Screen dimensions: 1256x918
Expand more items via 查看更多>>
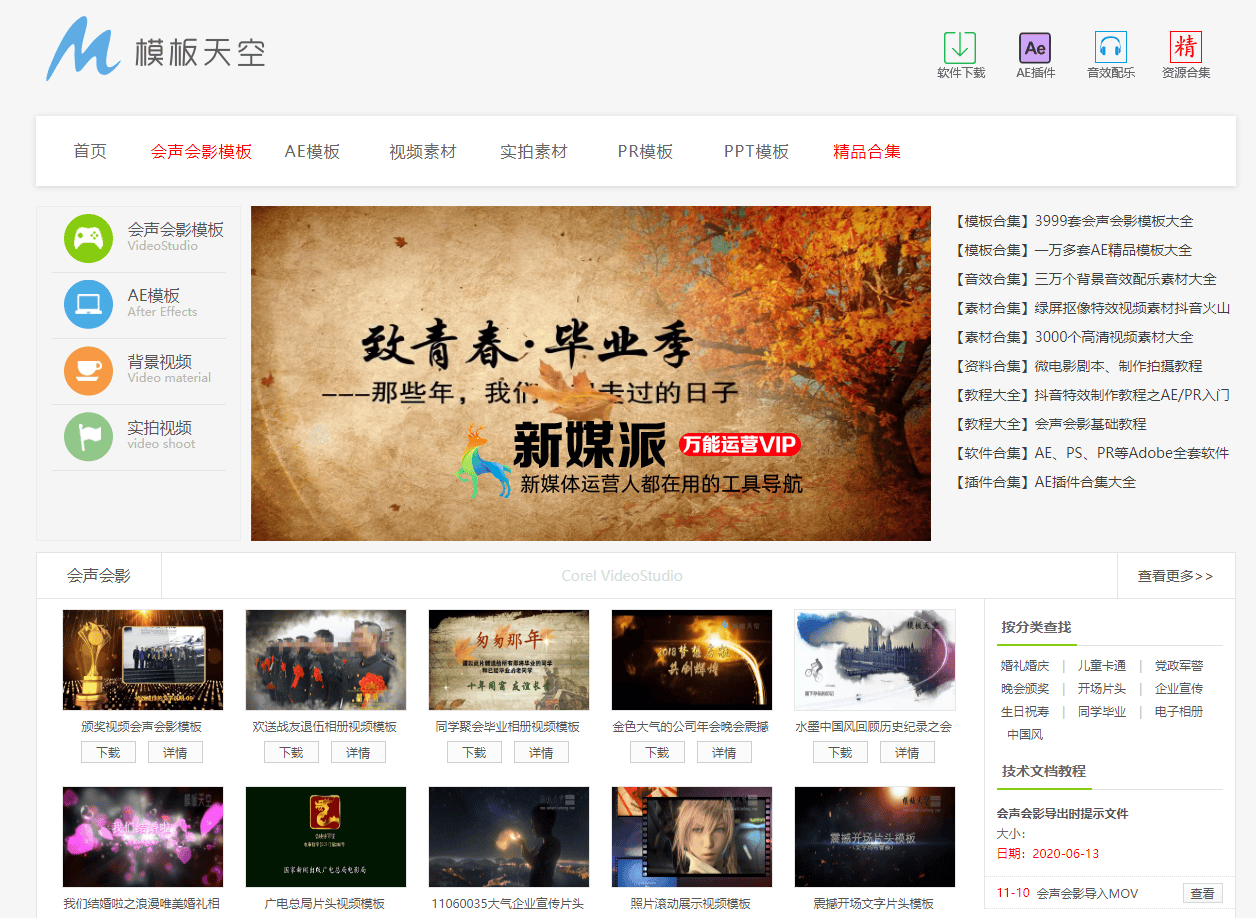[1175, 576]
